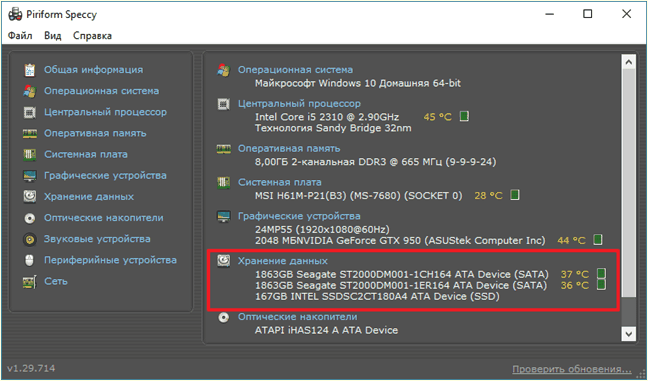Click the optical disc icon in summary panel
This screenshot has width=648, height=381.
pos(224,317)
